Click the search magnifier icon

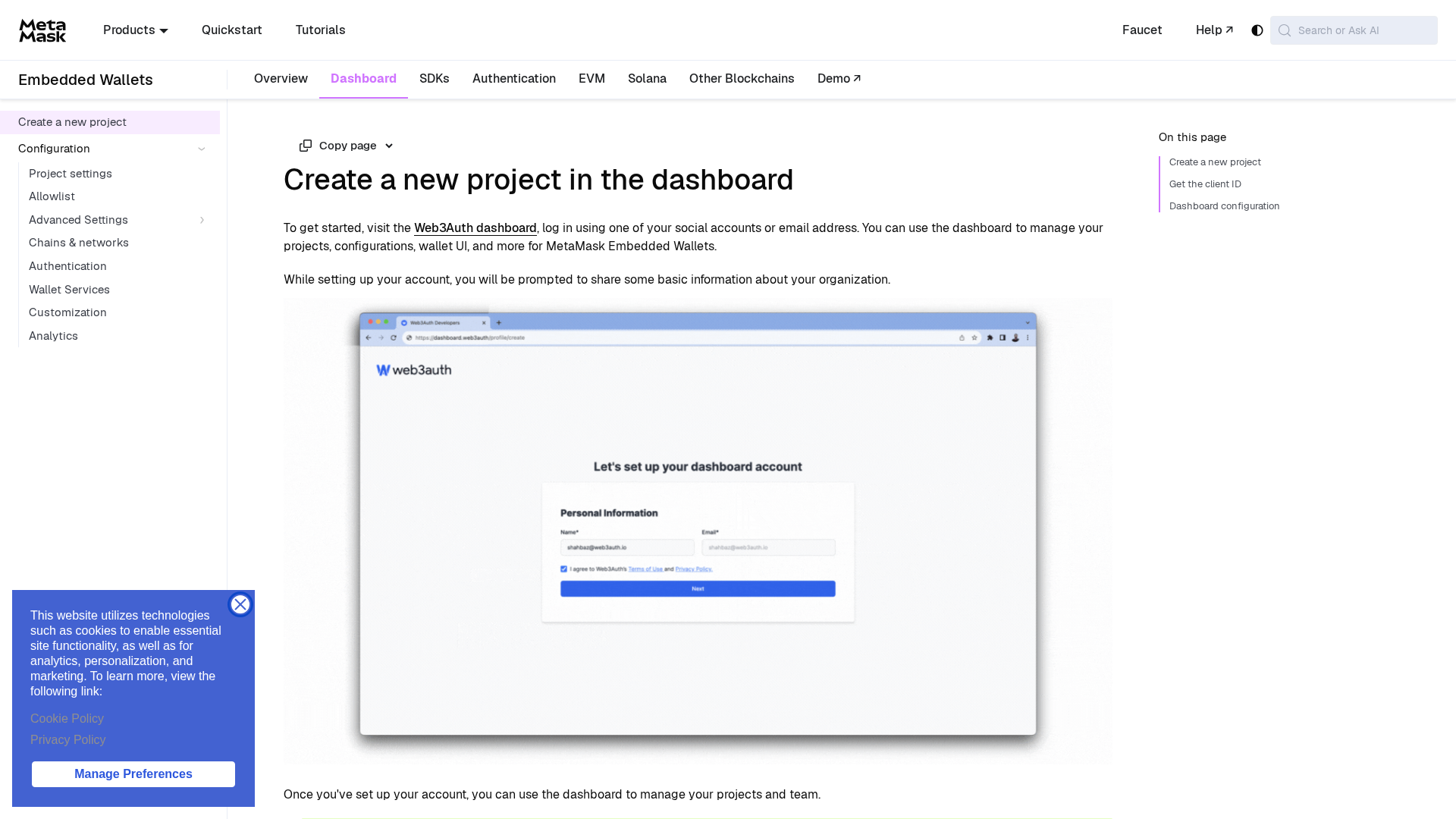[x=1285, y=30]
